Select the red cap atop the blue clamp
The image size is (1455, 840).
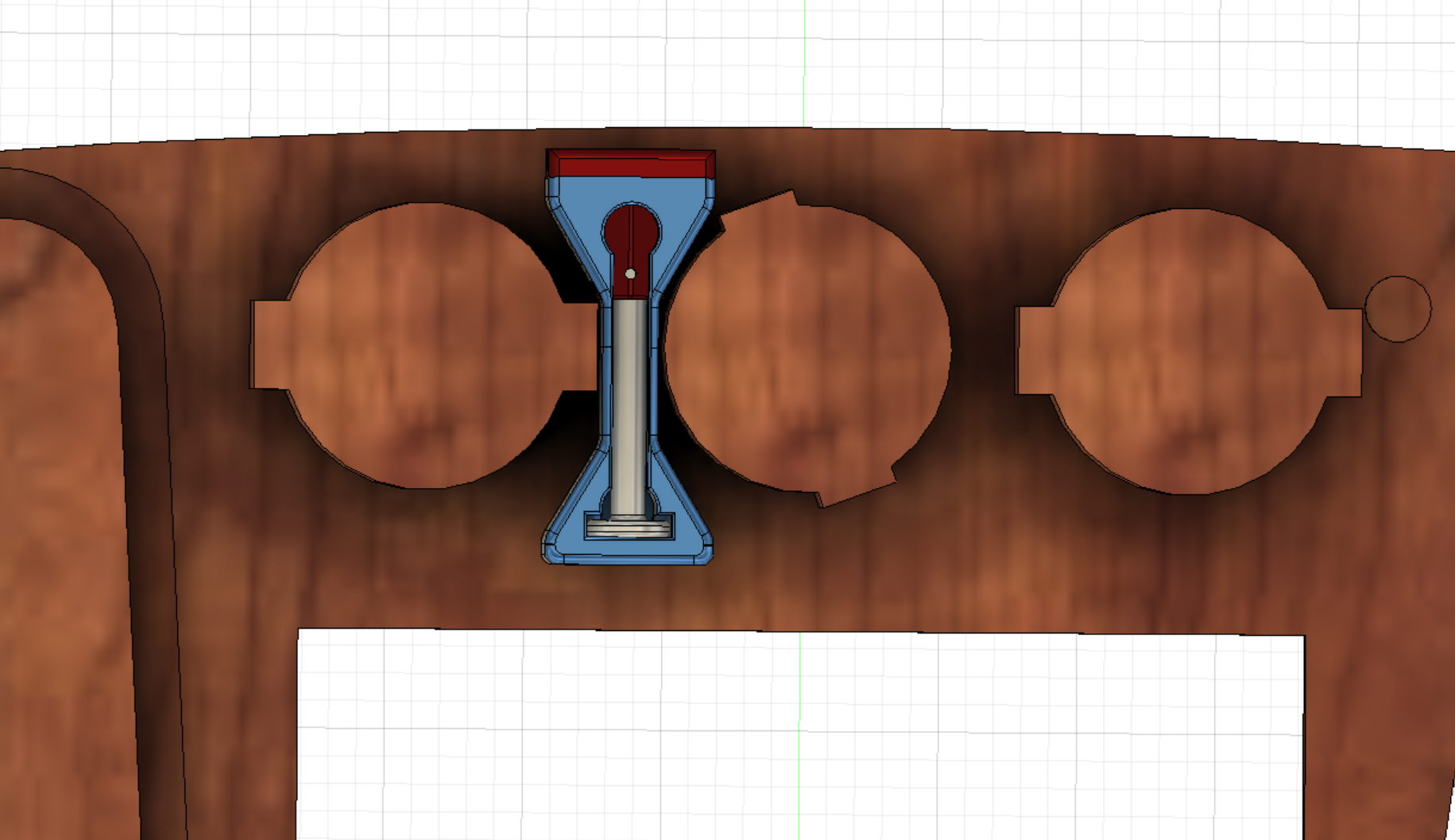click(631, 165)
